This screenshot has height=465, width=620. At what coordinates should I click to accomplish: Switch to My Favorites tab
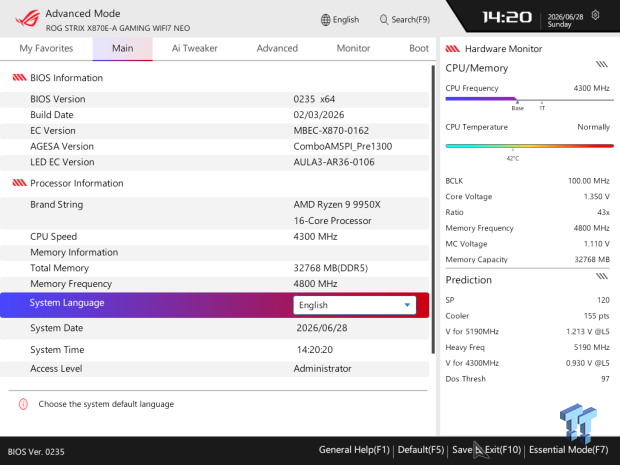point(46,48)
